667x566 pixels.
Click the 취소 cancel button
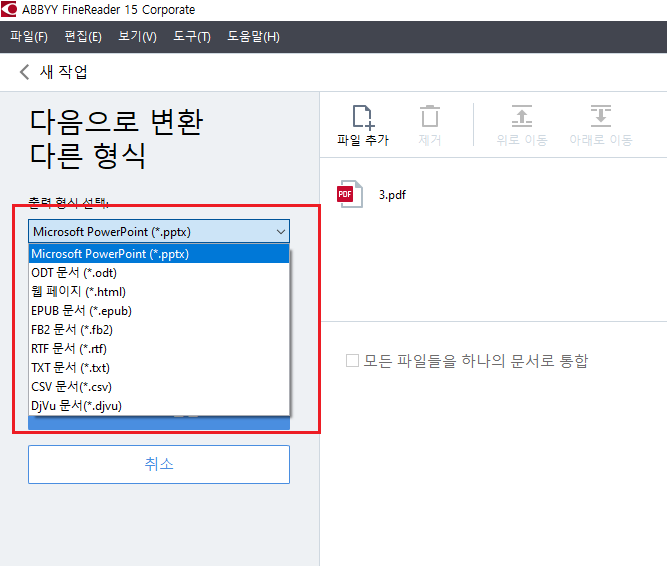point(159,464)
